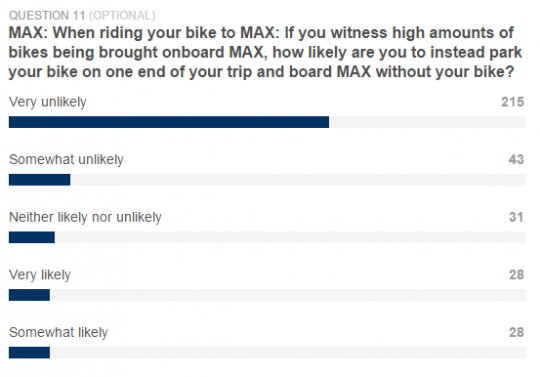Click the '(OPTIONAL)' tag in heading

122,15
